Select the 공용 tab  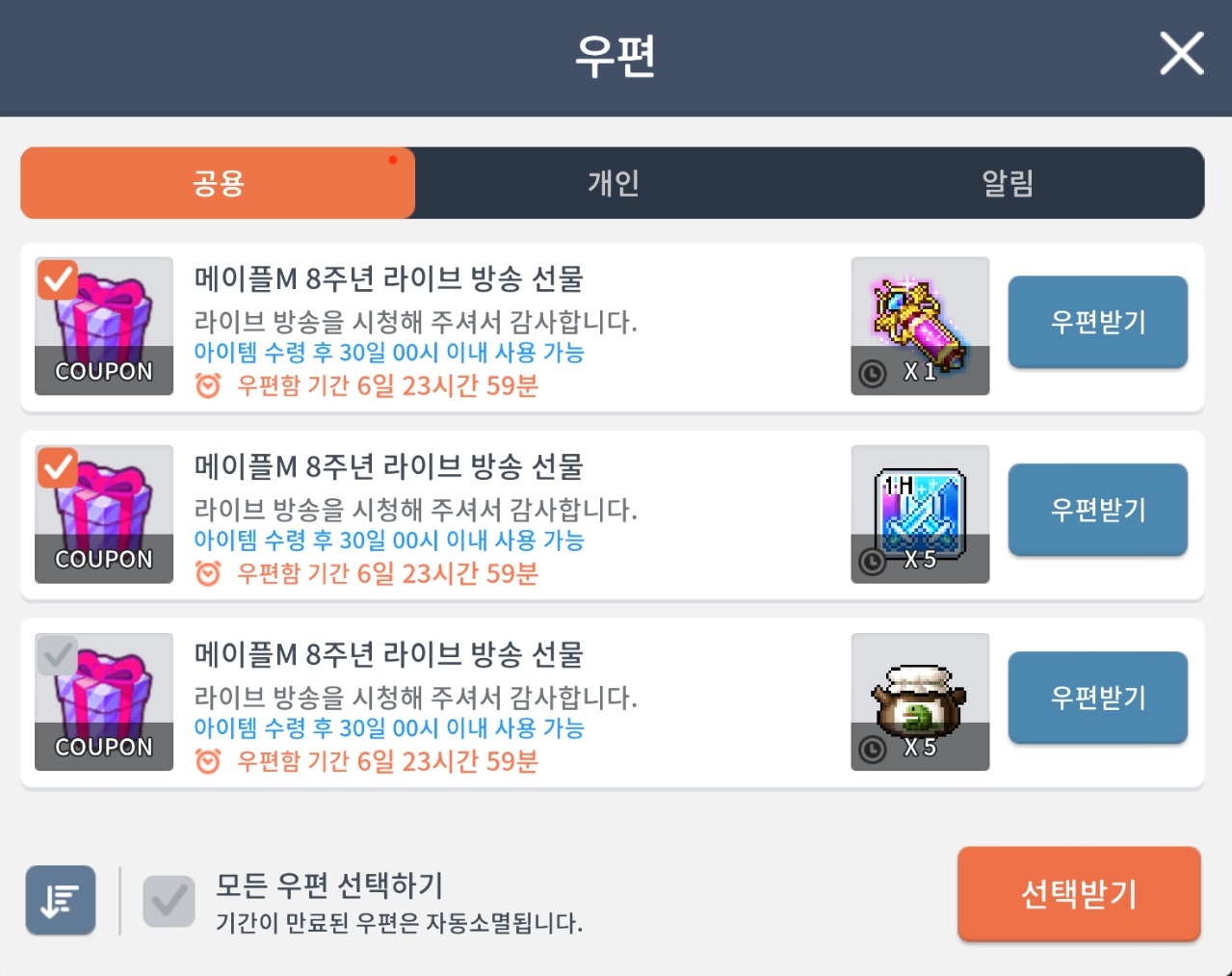(218, 183)
